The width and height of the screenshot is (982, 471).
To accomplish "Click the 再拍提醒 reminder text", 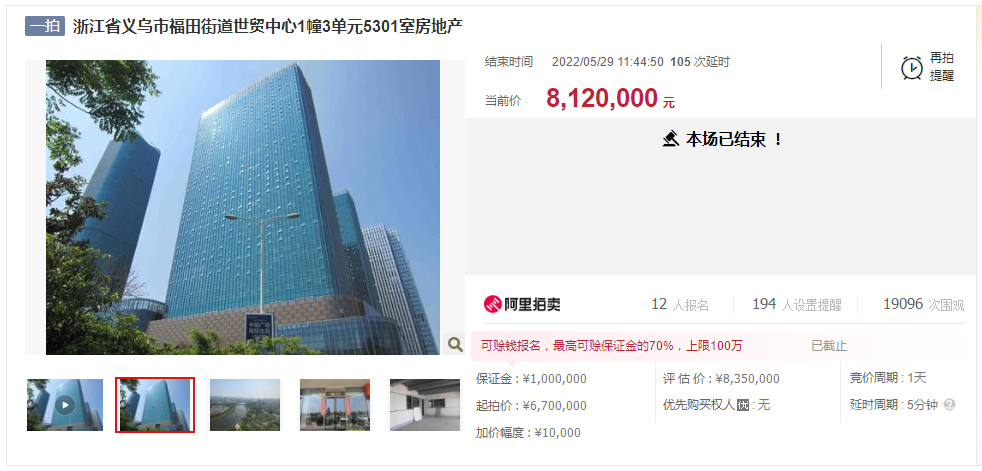I will pos(941,67).
